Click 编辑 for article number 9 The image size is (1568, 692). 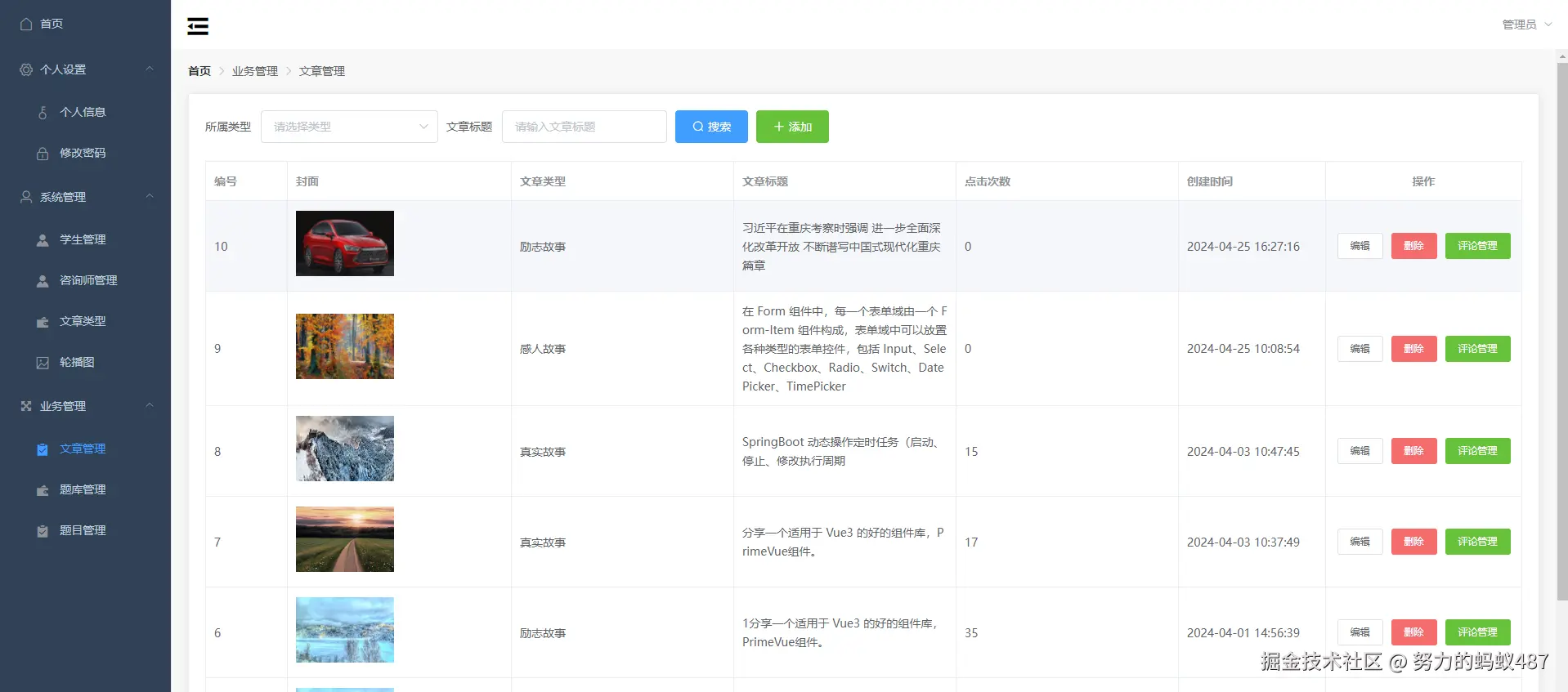click(x=1360, y=349)
